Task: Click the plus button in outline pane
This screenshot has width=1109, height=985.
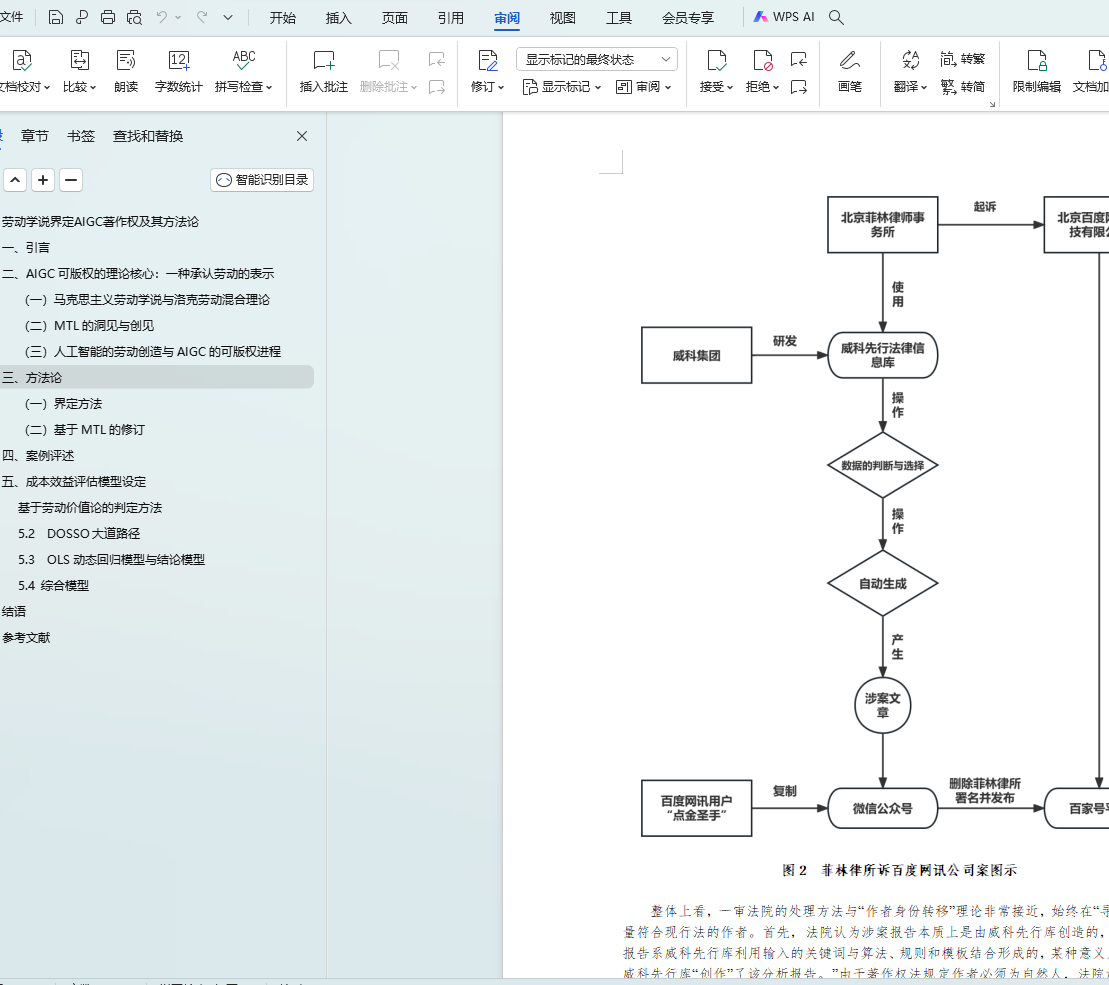Action: [43, 180]
